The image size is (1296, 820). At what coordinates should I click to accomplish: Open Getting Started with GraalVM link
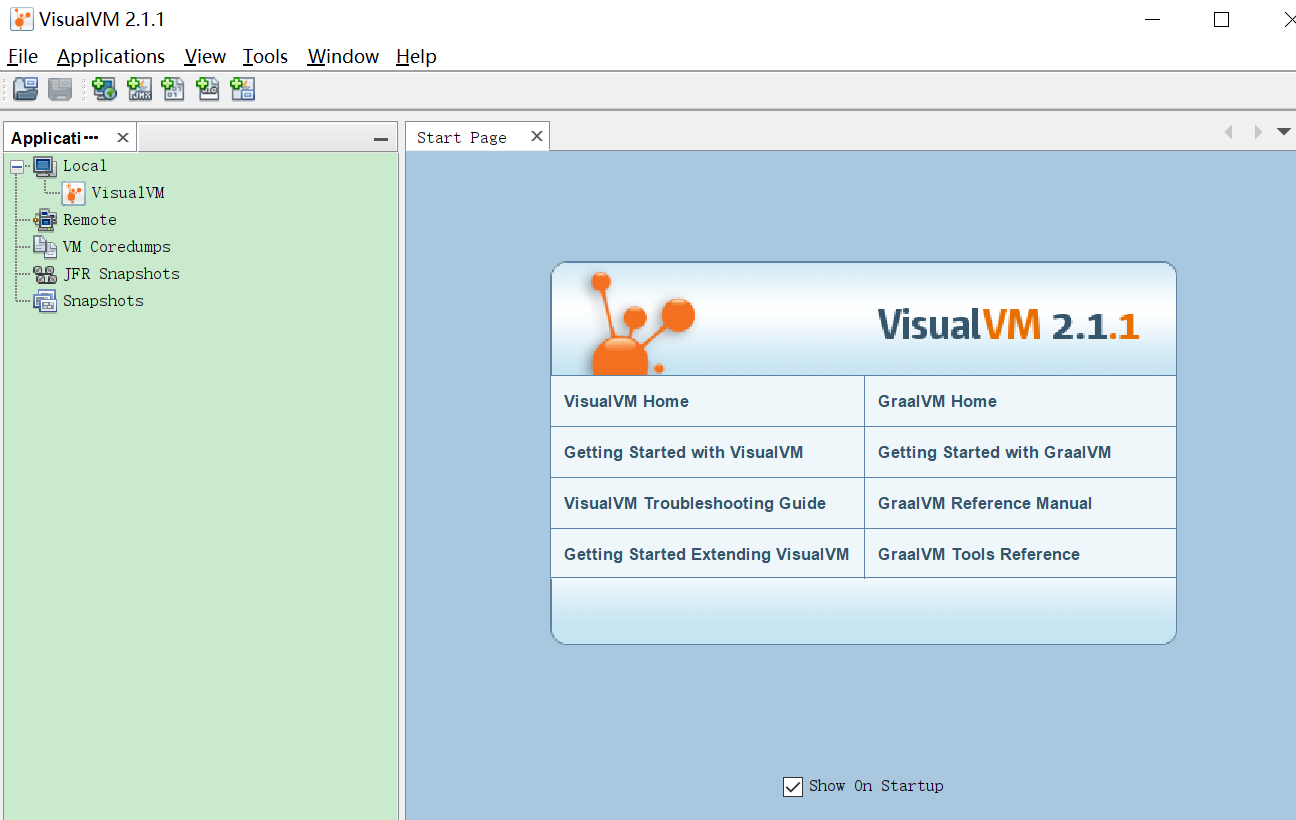[994, 452]
